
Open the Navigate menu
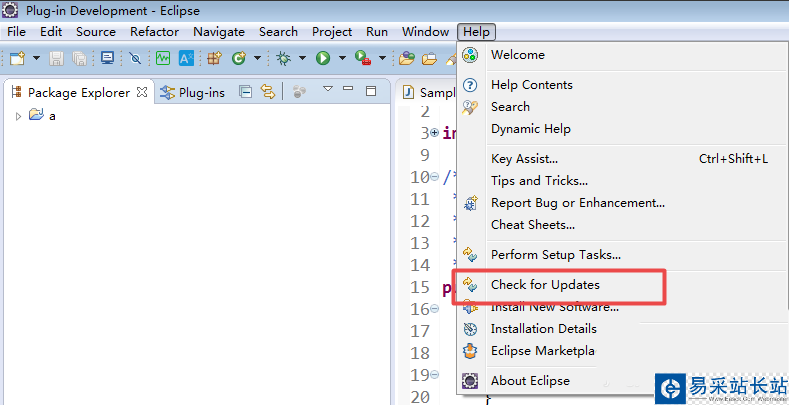(219, 32)
